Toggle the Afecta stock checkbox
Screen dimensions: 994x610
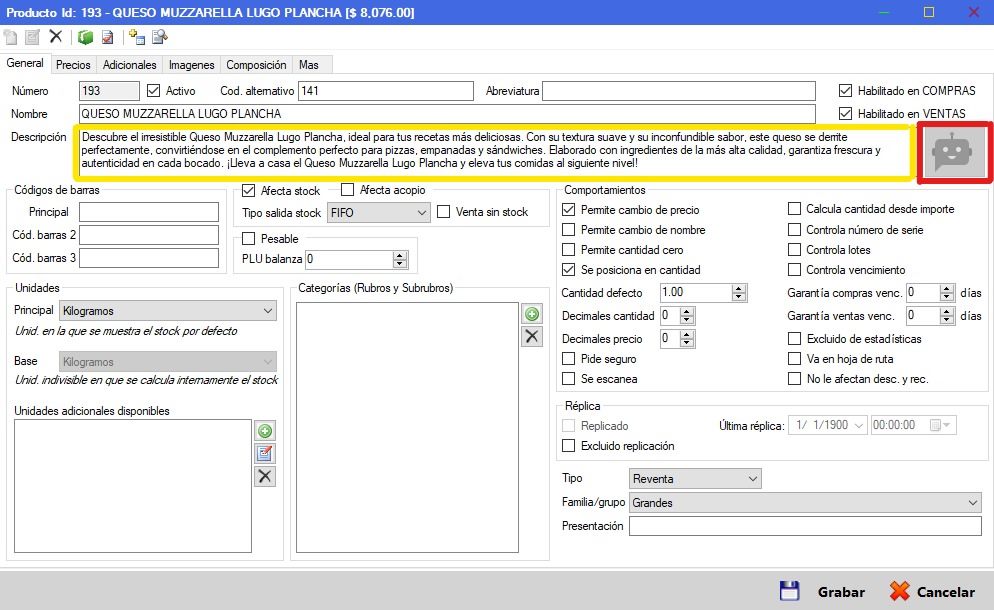(x=248, y=190)
